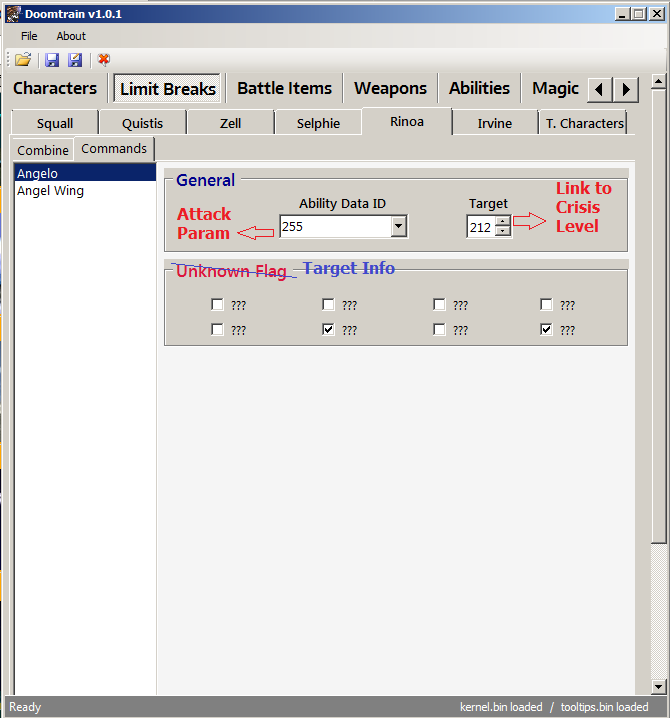This screenshot has height=718, width=670.
Task: Click the vertical scrollbar thumb
Action: (659, 316)
